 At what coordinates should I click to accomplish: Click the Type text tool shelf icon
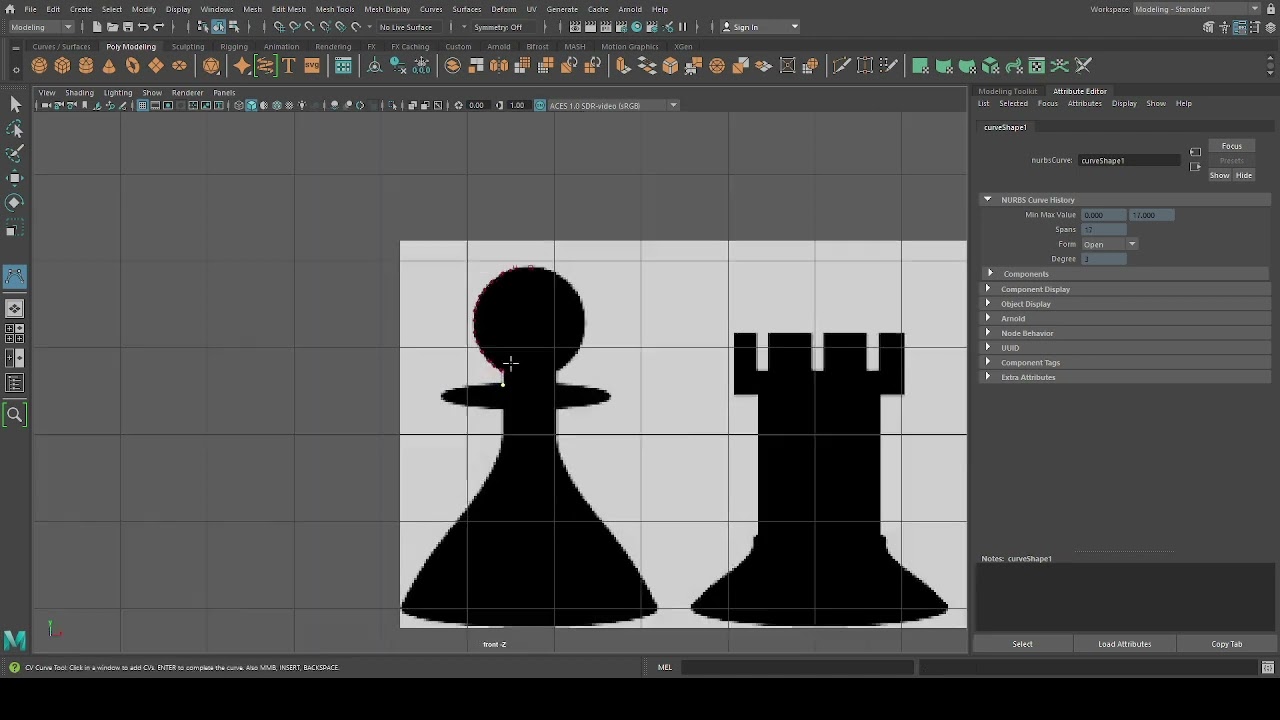coord(289,66)
